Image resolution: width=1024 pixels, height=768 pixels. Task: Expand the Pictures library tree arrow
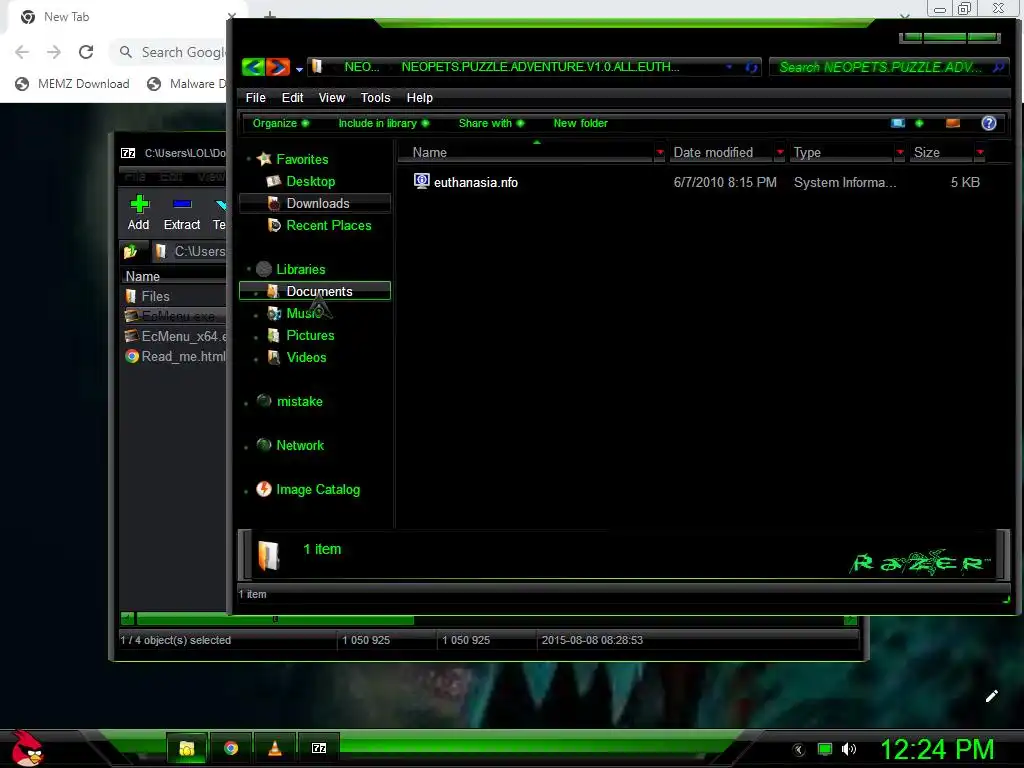pyautogui.click(x=256, y=336)
